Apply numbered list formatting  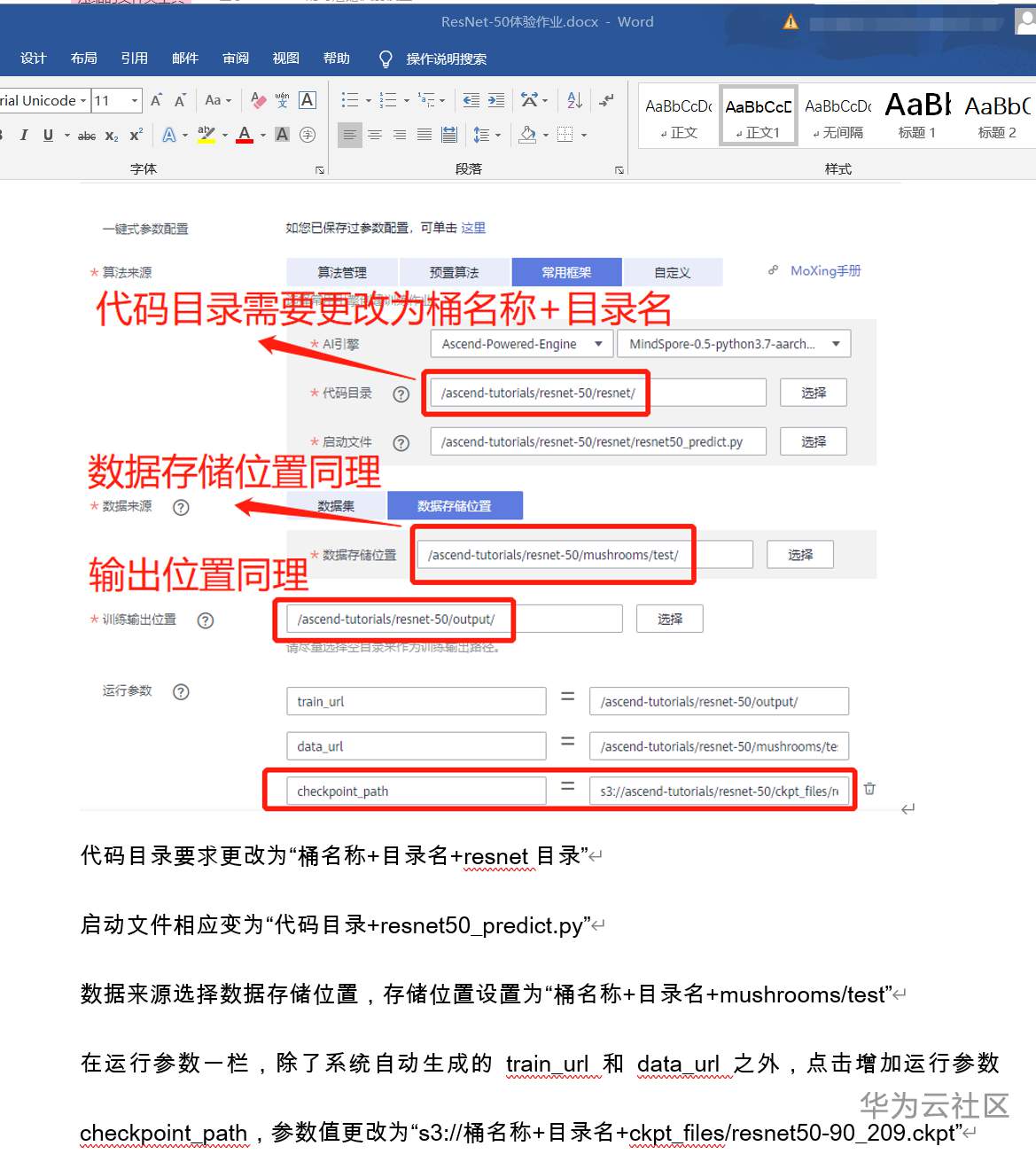click(x=388, y=100)
